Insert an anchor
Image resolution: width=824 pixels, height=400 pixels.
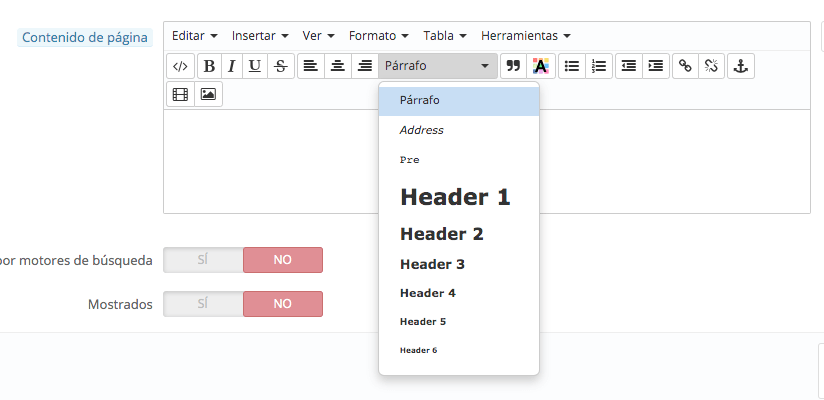pos(741,66)
